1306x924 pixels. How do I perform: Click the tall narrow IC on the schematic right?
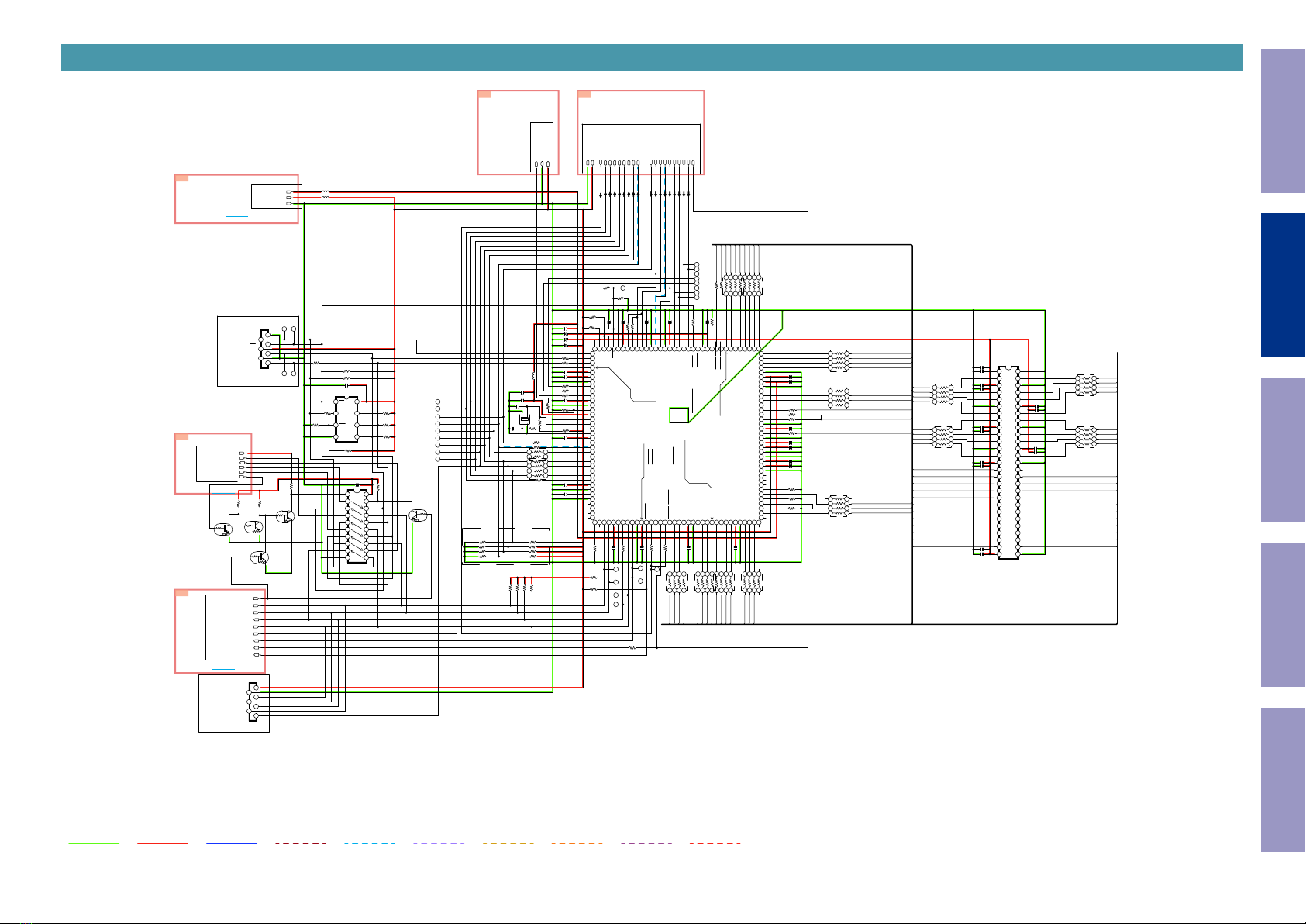tap(1008, 463)
